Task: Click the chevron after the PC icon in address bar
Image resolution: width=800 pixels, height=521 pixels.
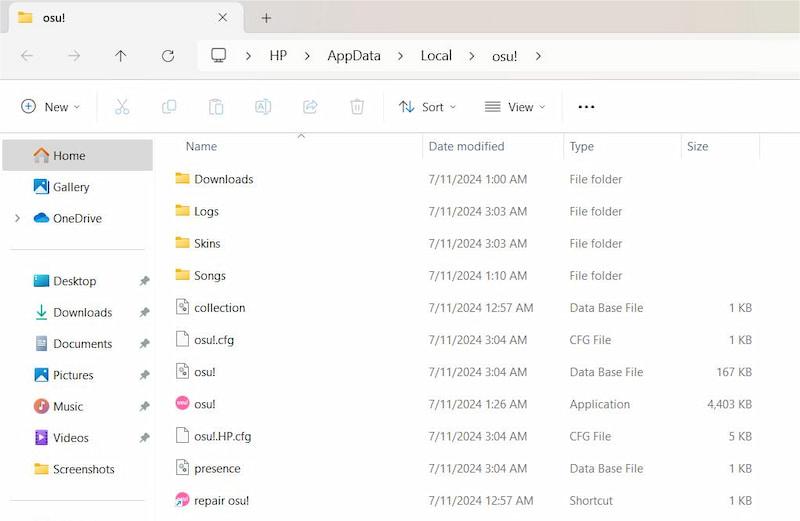Action: click(x=248, y=56)
